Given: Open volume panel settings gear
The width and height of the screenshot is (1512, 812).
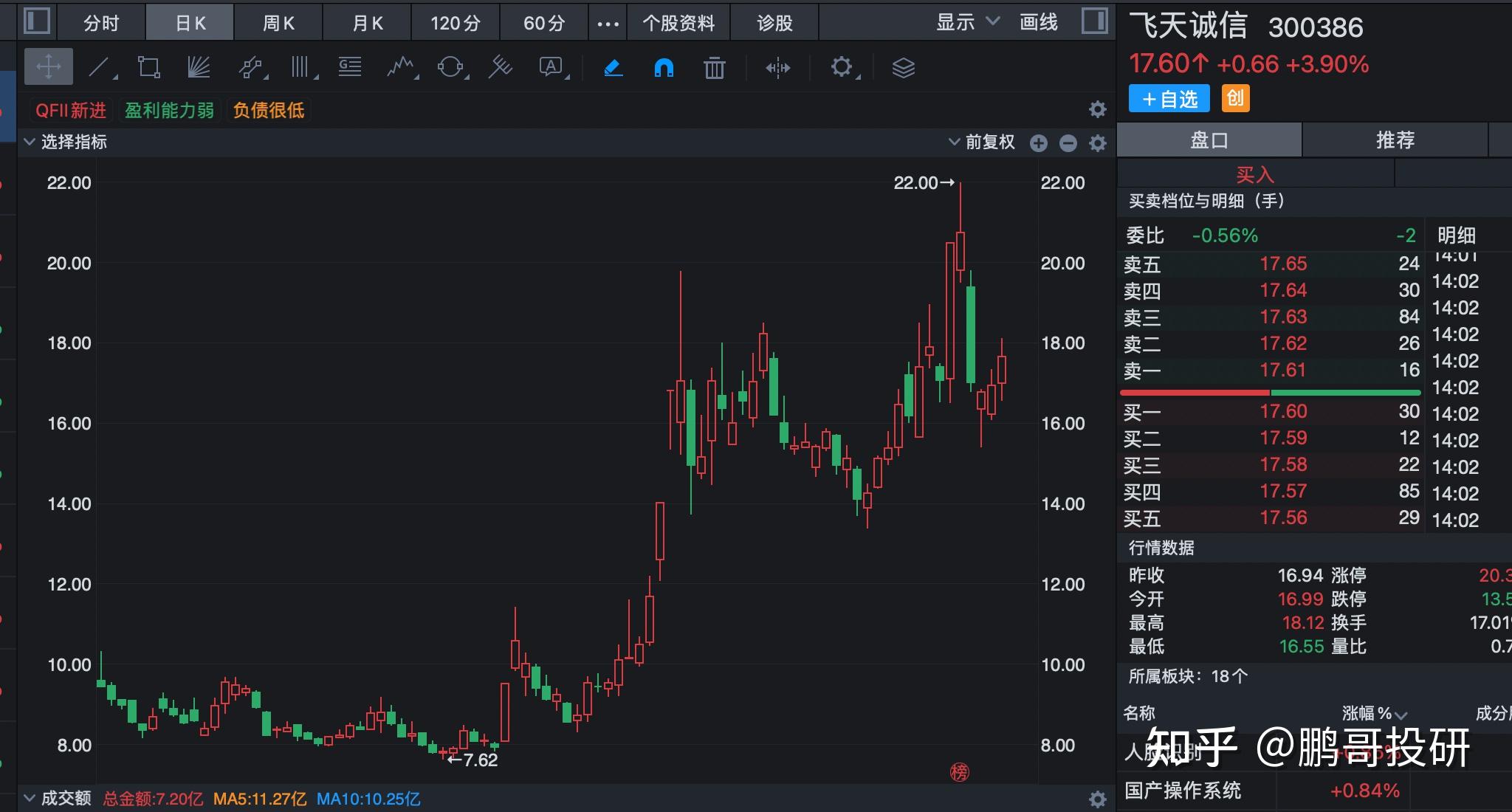Looking at the screenshot, I should coord(1098,799).
